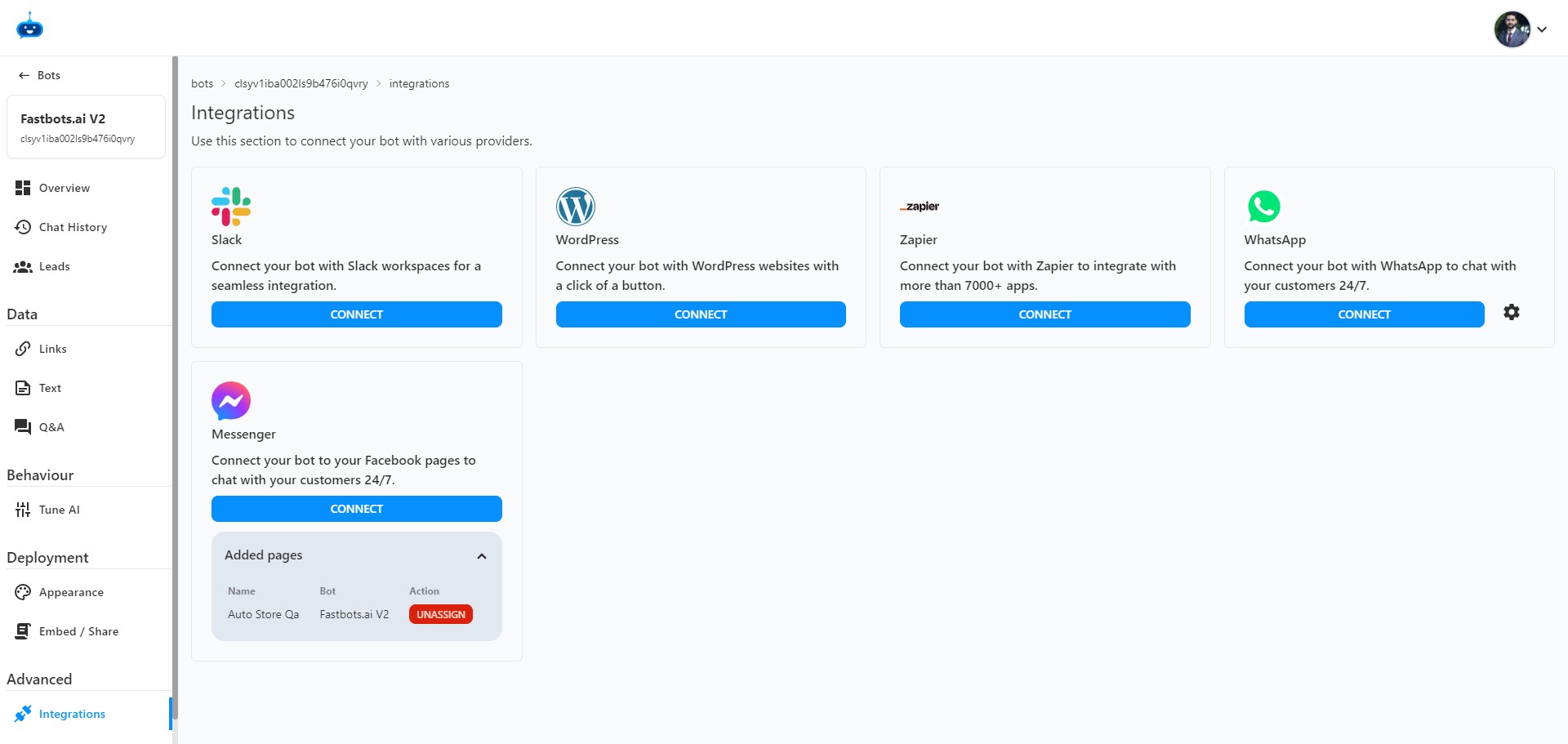Go back to Bots list
The width and height of the screenshot is (1568, 744).
click(x=40, y=75)
